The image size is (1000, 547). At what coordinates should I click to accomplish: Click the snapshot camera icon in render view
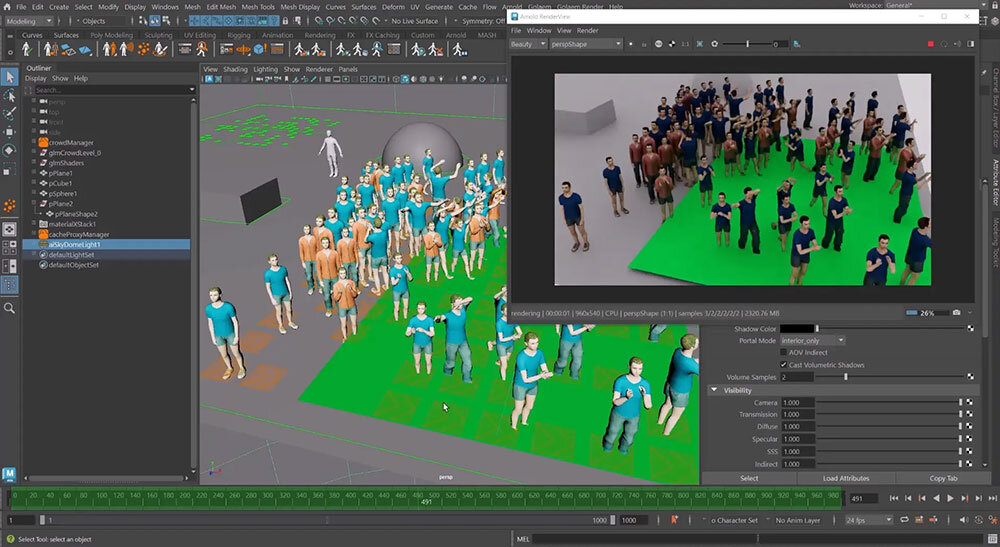click(x=957, y=313)
